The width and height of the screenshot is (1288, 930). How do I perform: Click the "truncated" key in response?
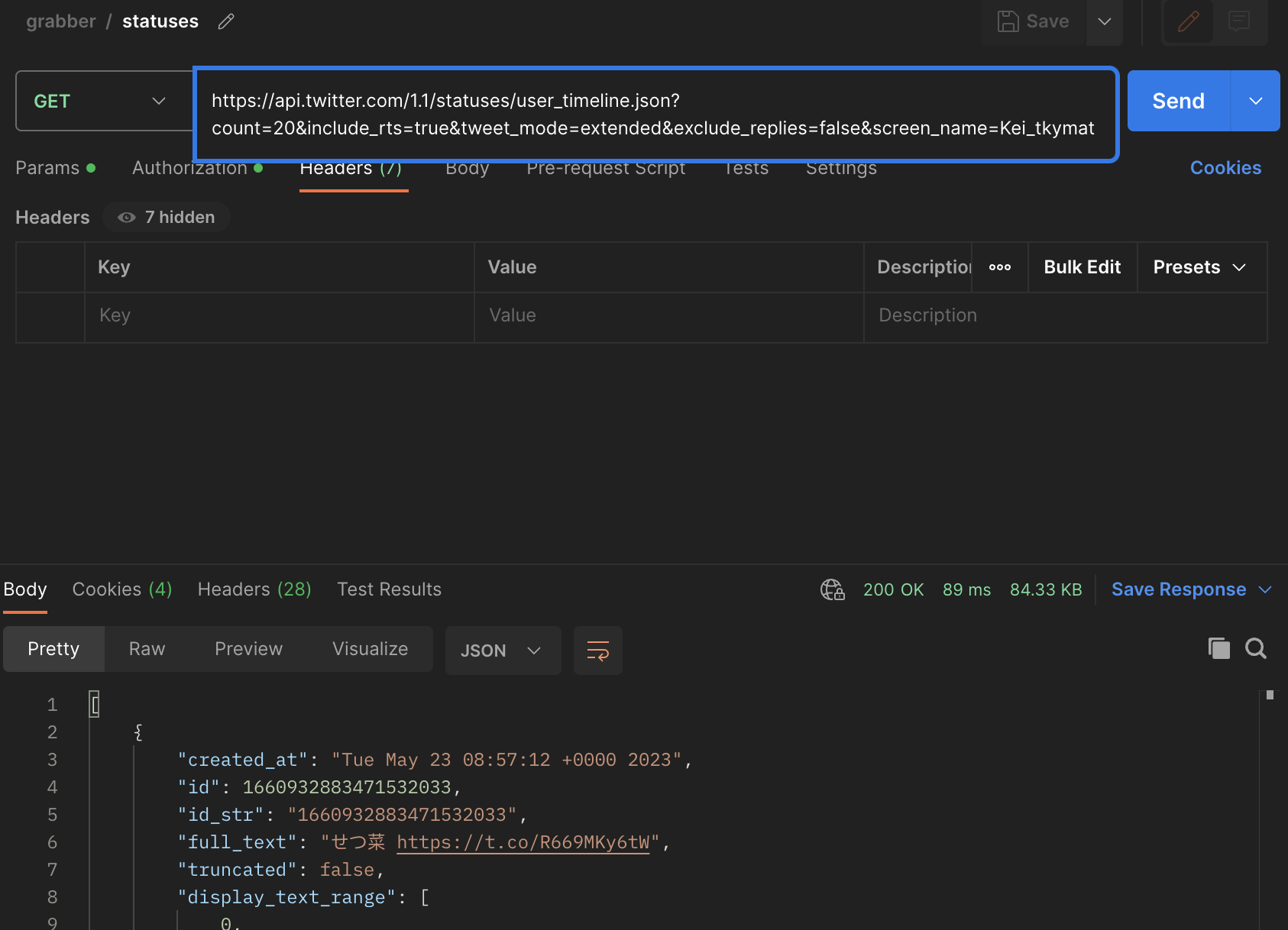[238, 870]
